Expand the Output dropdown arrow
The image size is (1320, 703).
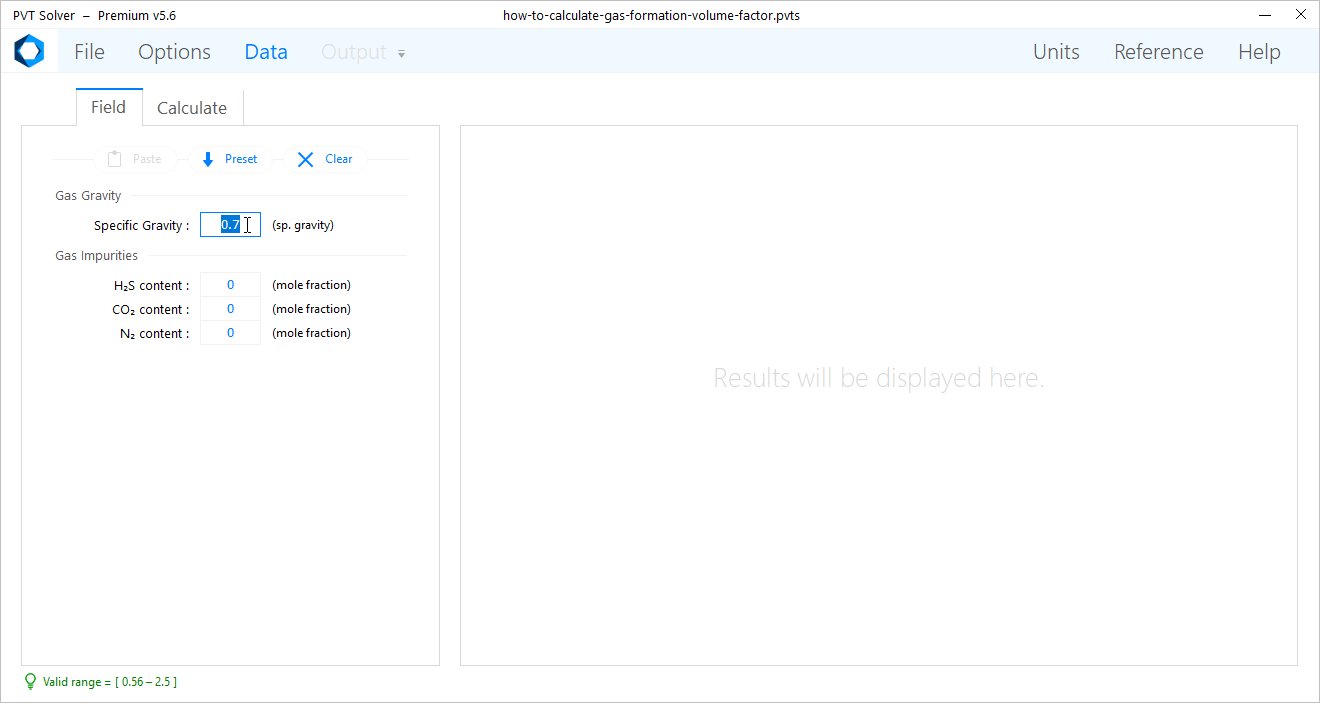(x=401, y=54)
